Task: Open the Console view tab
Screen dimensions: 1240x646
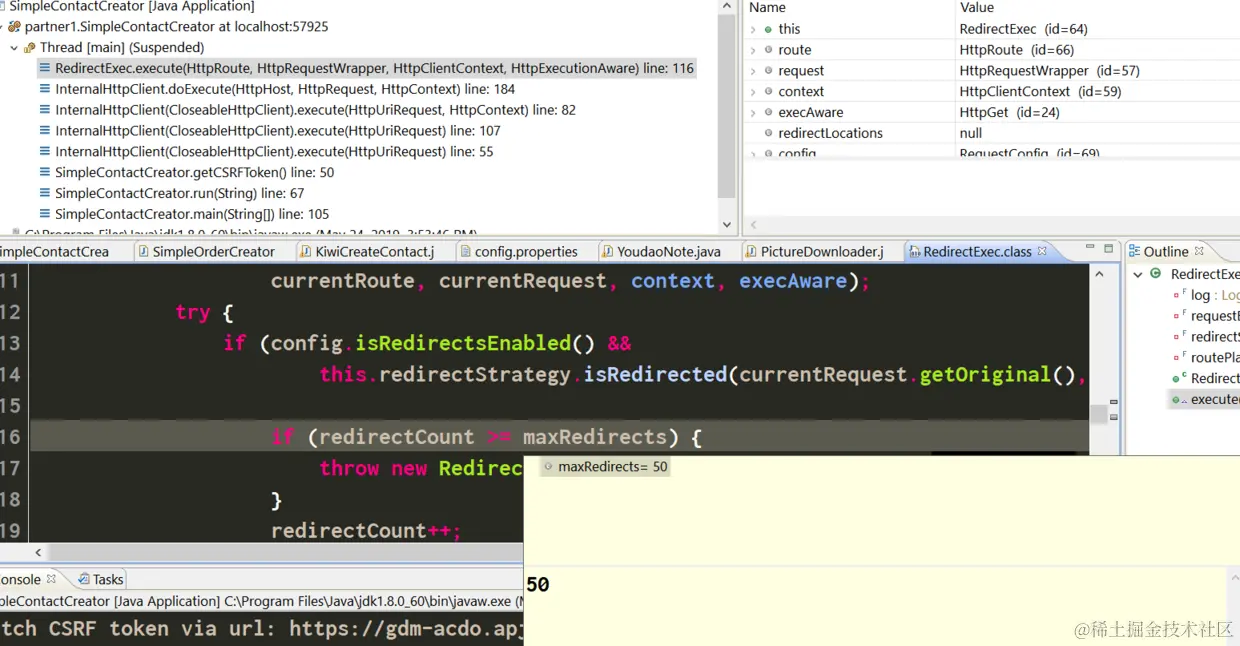Action: [26, 579]
